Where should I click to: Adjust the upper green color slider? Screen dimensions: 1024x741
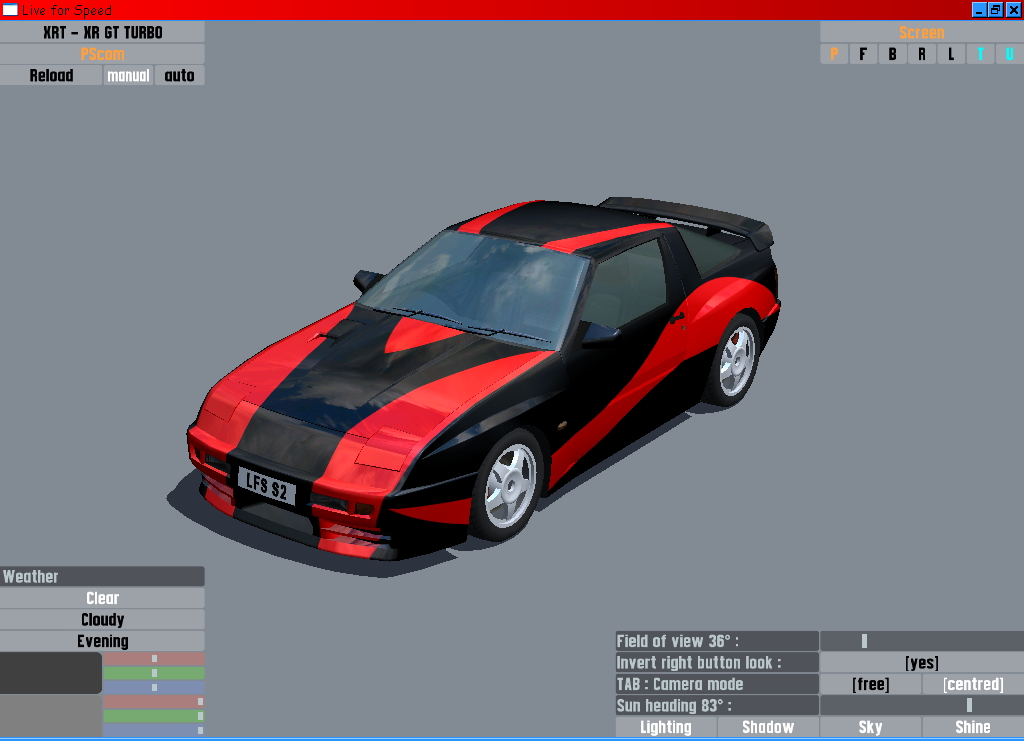click(154, 673)
